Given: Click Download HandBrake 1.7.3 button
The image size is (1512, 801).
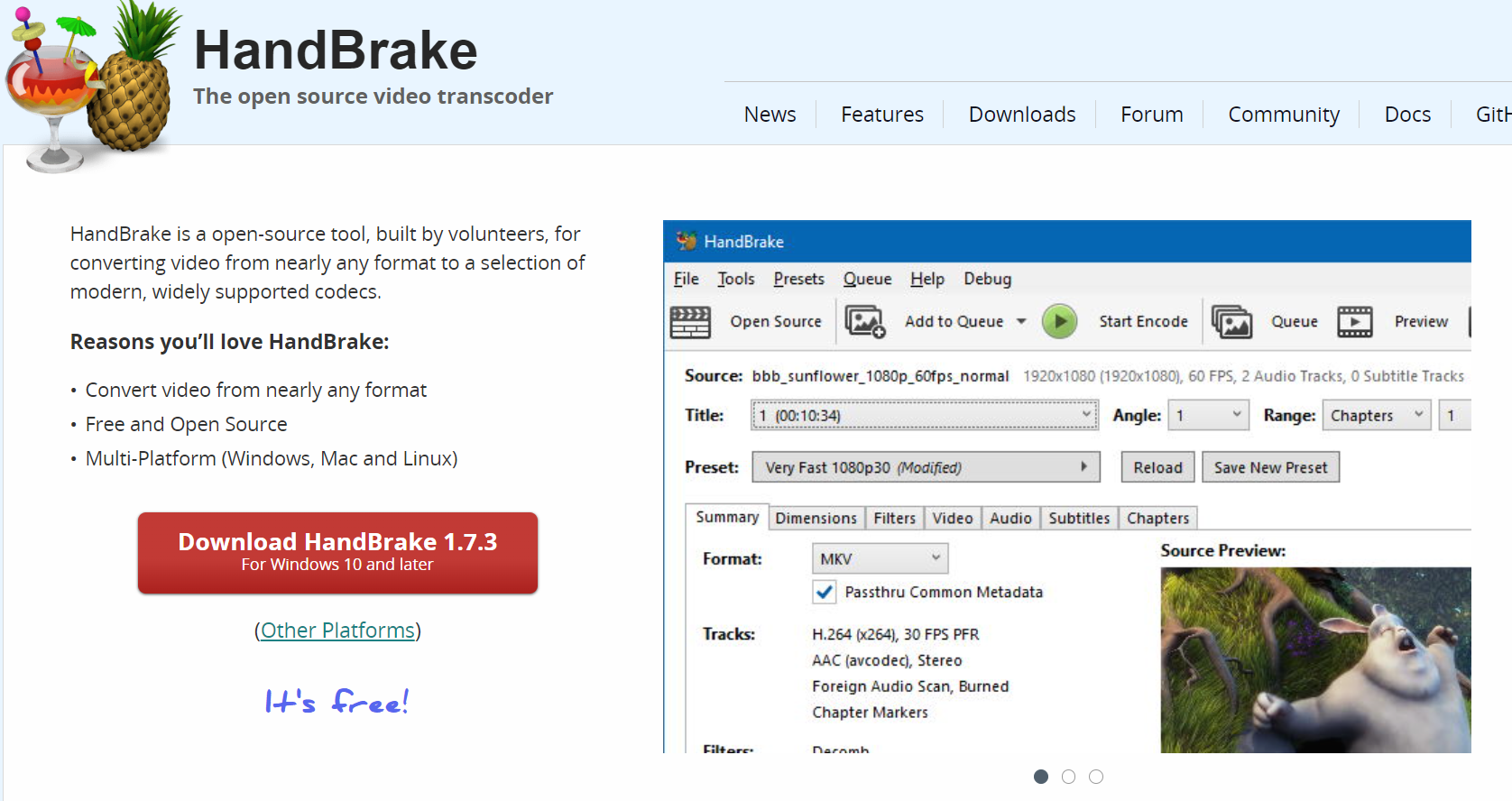Looking at the screenshot, I should 337,553.
